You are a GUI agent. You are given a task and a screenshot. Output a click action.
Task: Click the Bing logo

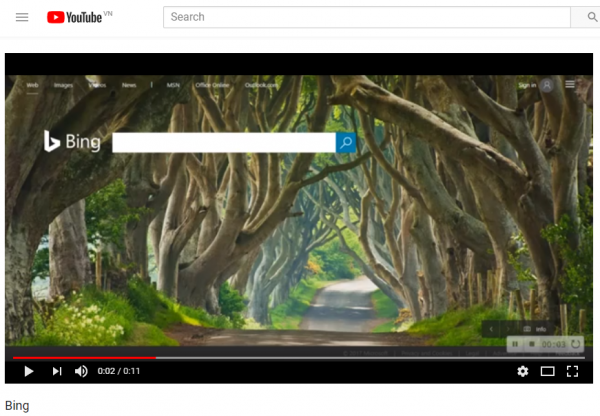pos(72,141)
